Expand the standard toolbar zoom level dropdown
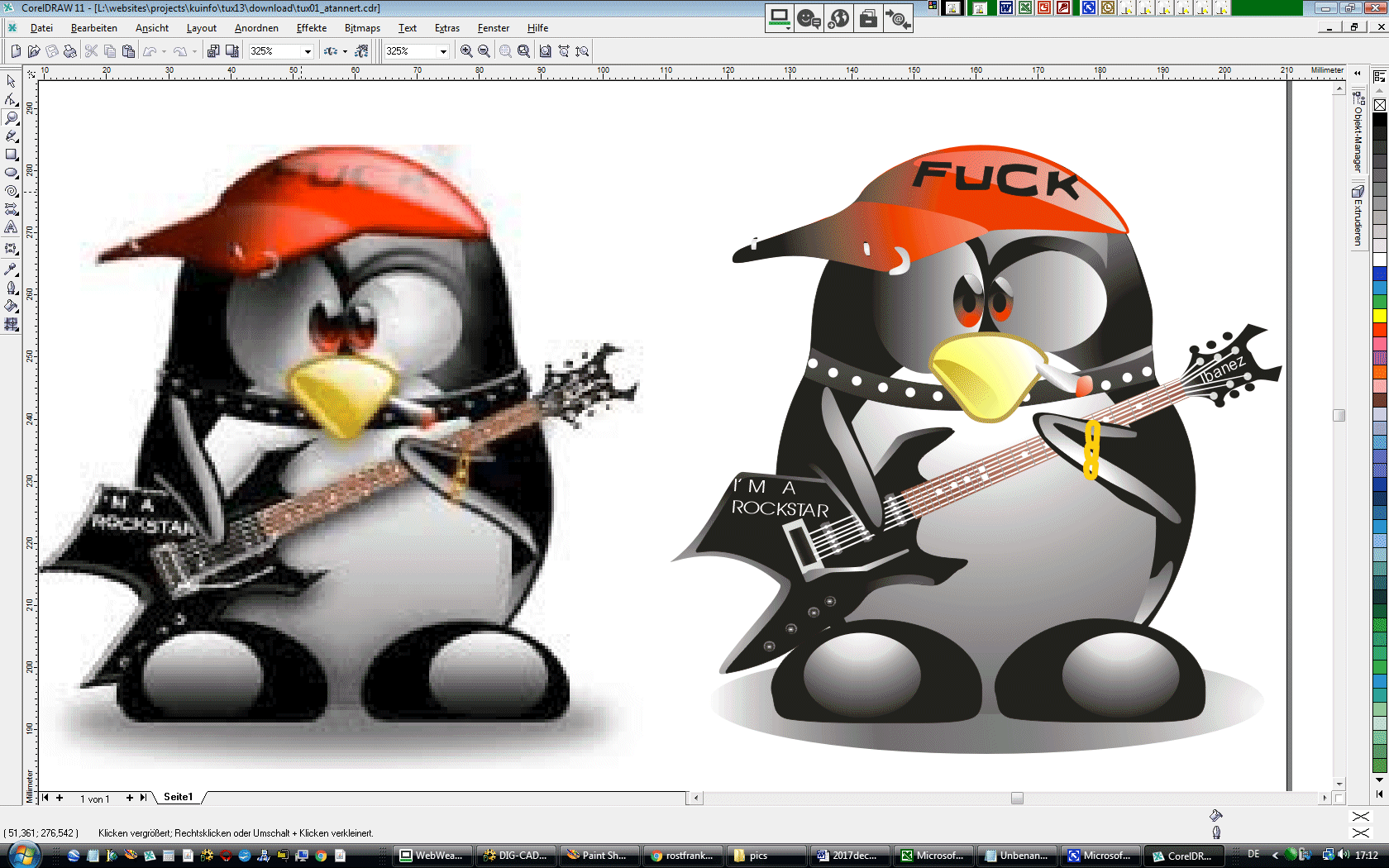 click(308, 51)
